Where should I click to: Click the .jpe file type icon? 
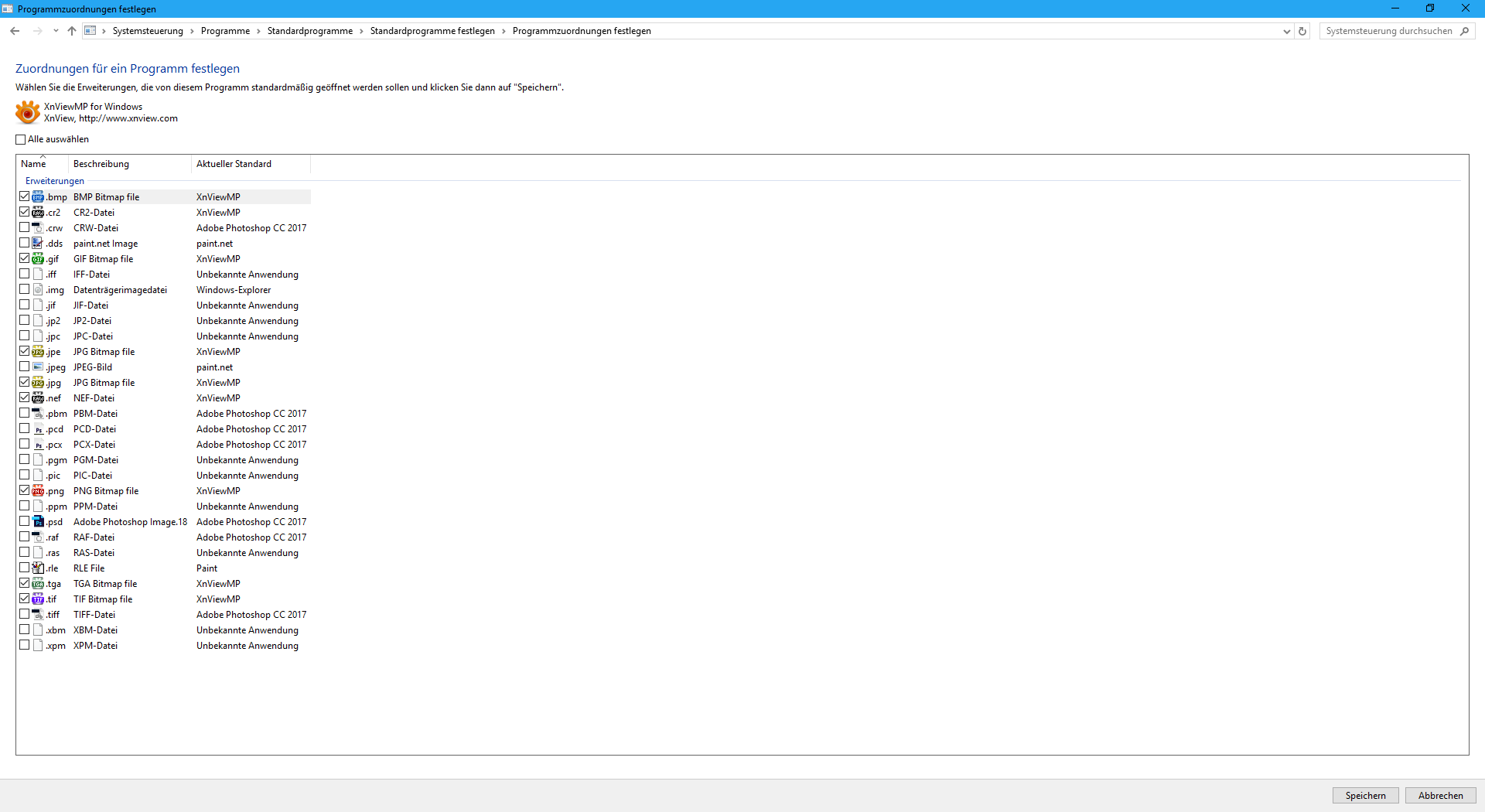(38, 352)
